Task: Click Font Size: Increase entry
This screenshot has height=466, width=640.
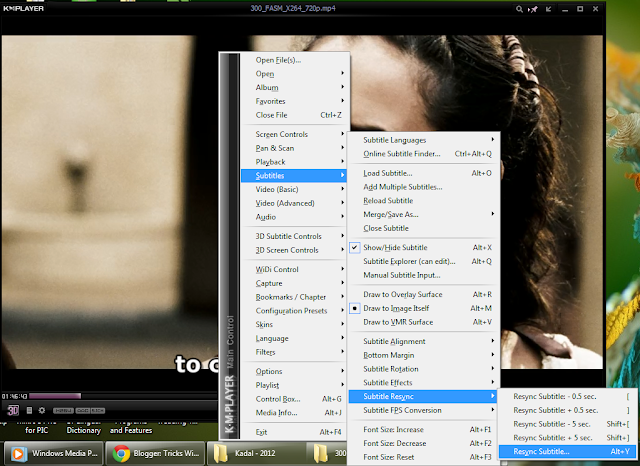Action: 423,430
